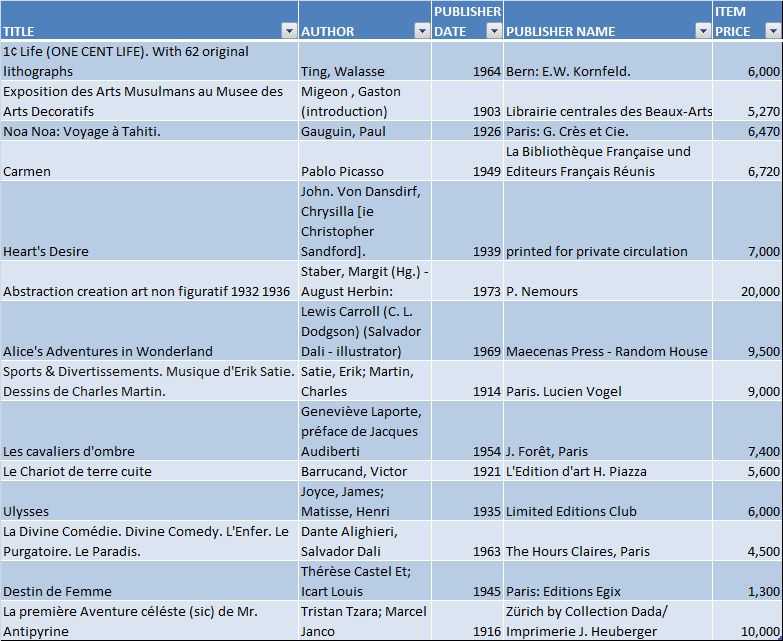The width and height of the screenshot is (783, 641).
Task: Select the date cell 1935
Action: click(467, 500)
